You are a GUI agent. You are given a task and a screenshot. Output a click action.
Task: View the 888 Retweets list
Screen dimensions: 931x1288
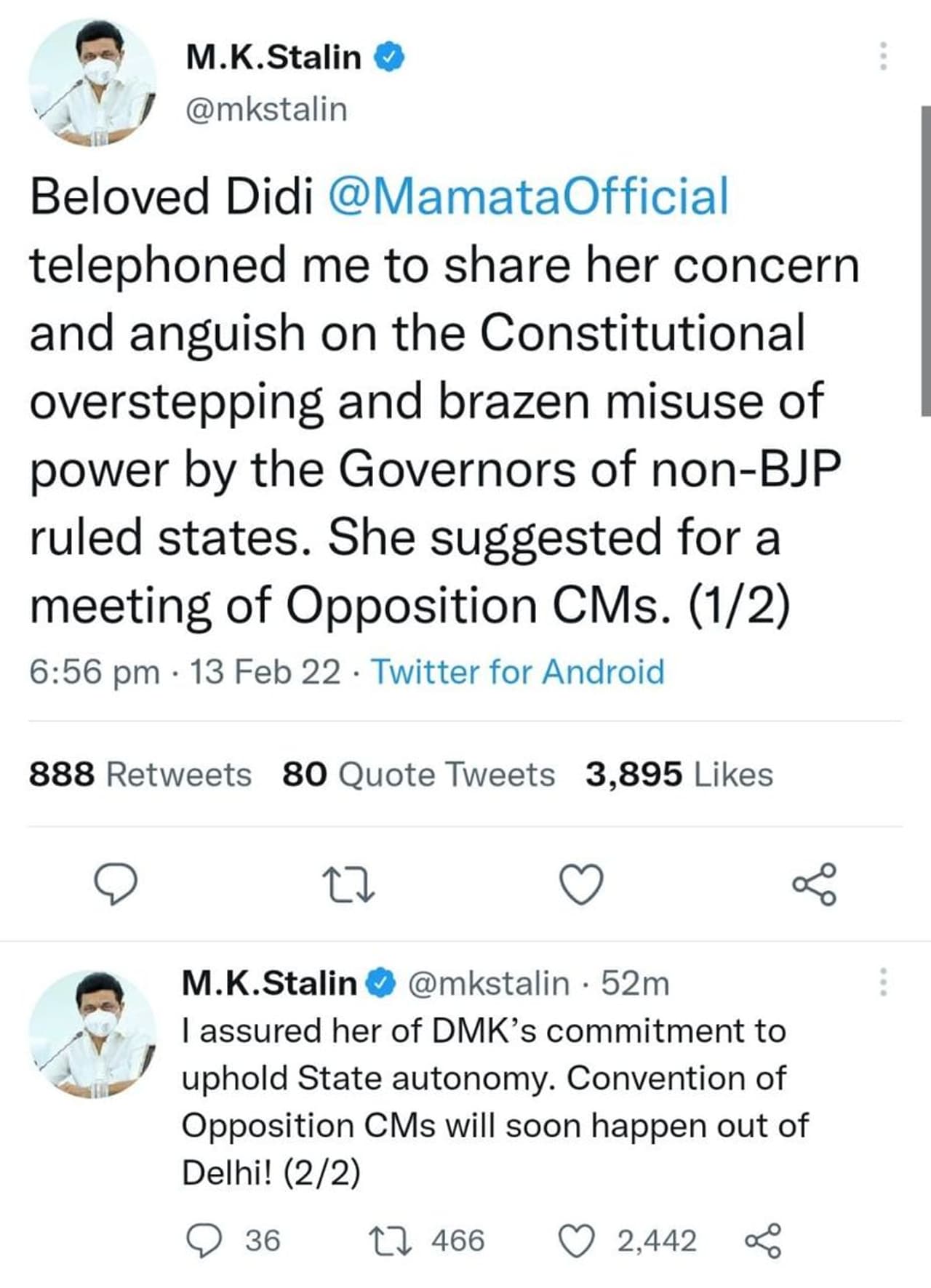[x=140, y=775]
